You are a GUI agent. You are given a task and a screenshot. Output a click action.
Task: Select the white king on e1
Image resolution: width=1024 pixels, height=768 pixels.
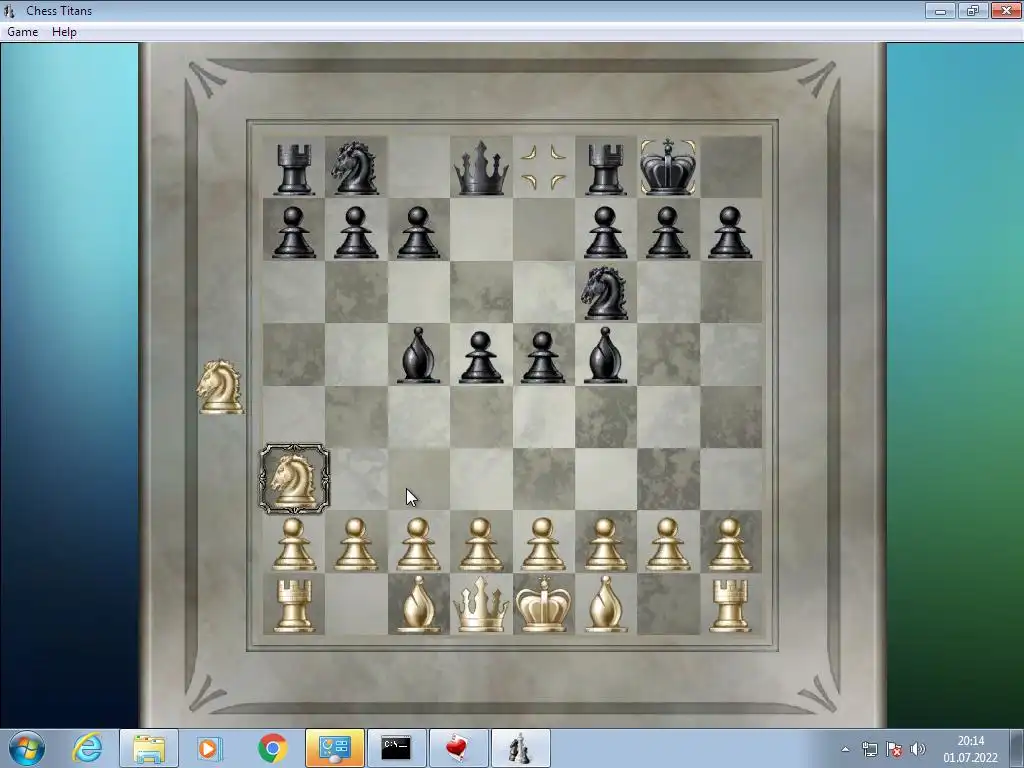coord(543,603)
